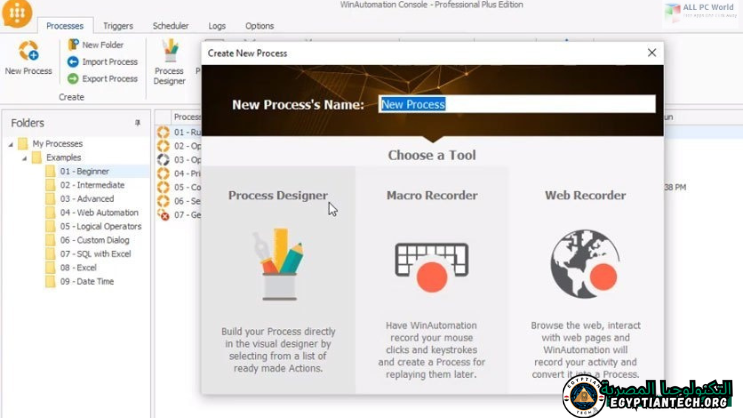The image size is (743, 418).
Task: Click the New Process icon in the ribbon
Action: (28, 51)
